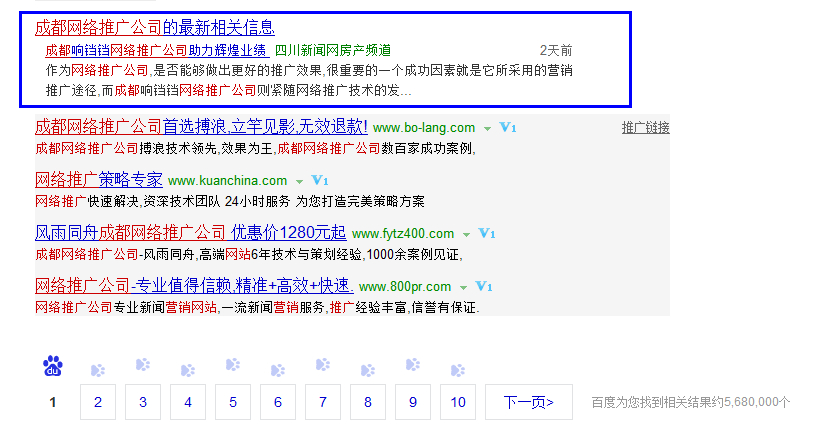Click the current page number 1

[x=53, y=402]
